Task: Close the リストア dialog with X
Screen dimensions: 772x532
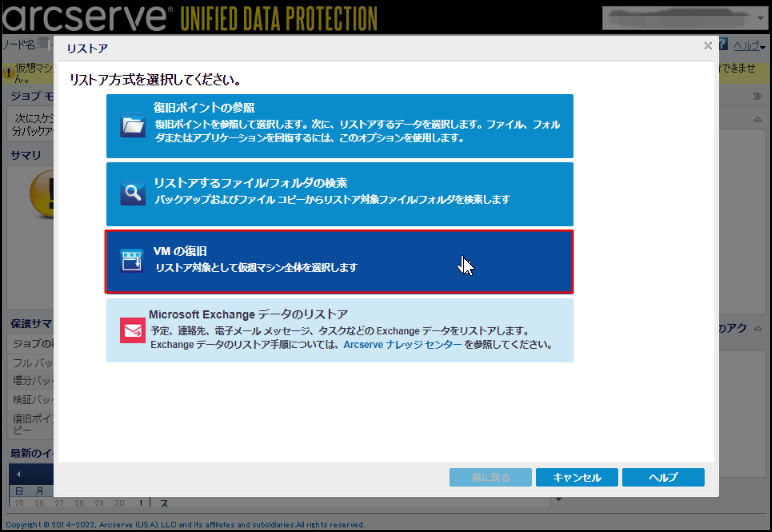Action: coord(708,46)
